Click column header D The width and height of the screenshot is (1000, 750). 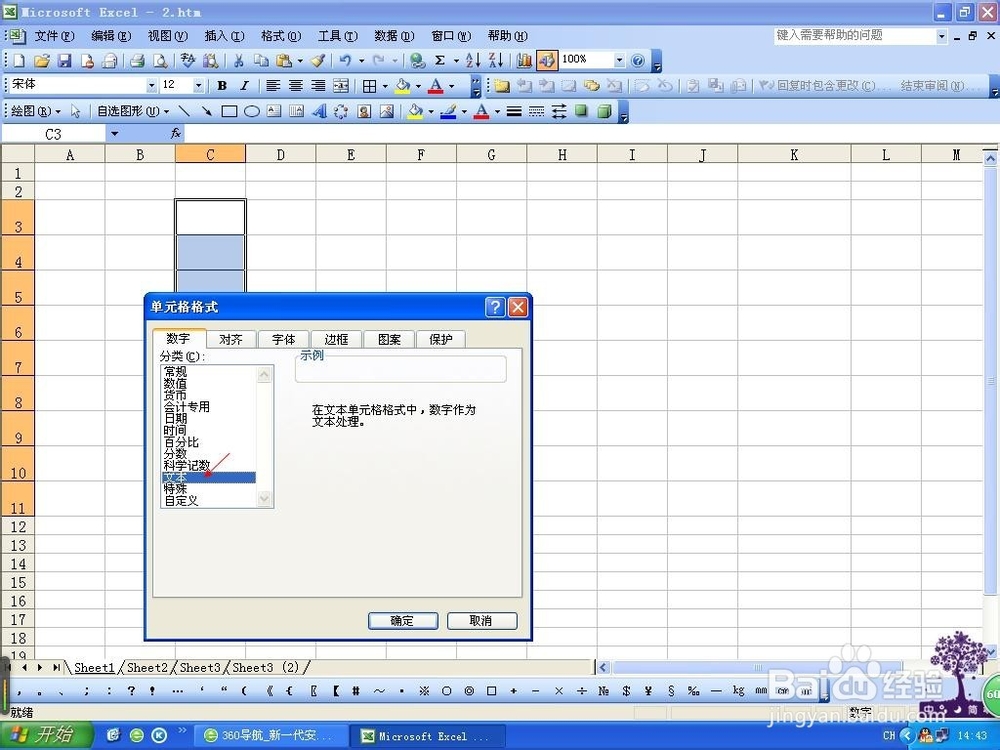pyautogui.click(x=281, y=154)
